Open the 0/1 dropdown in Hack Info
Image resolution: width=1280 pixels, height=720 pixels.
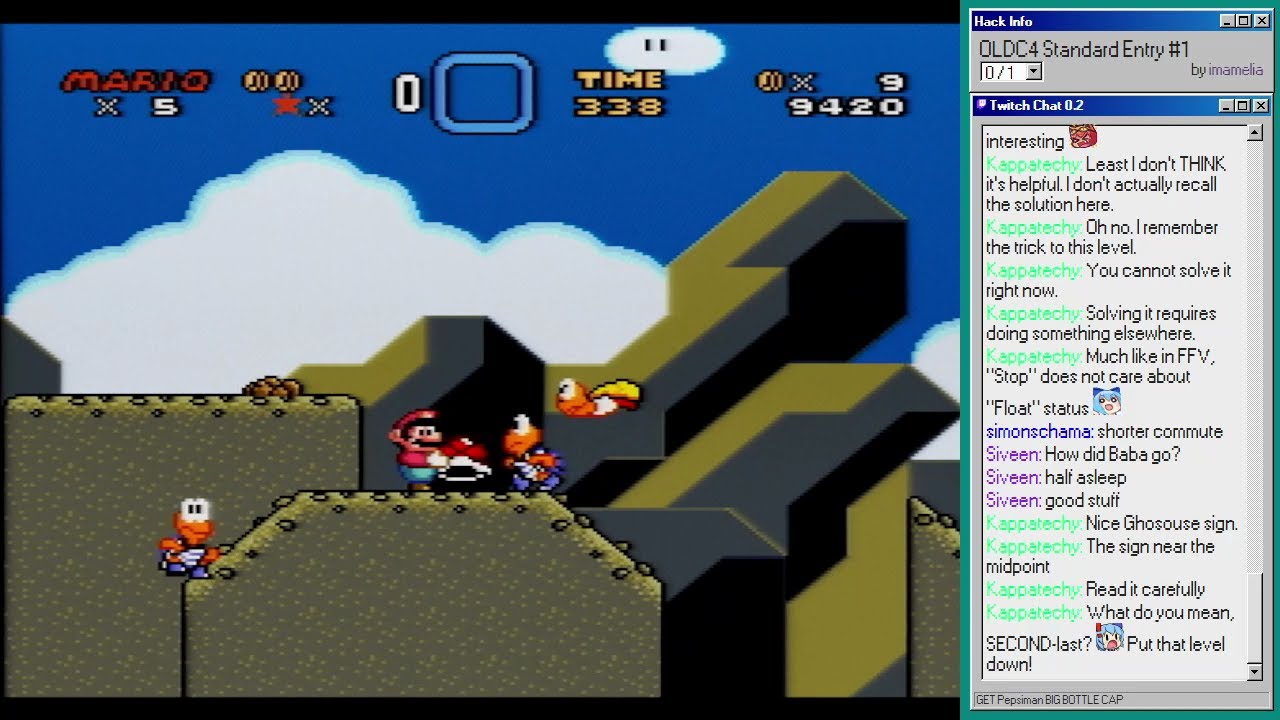(x=1034, y=72)
